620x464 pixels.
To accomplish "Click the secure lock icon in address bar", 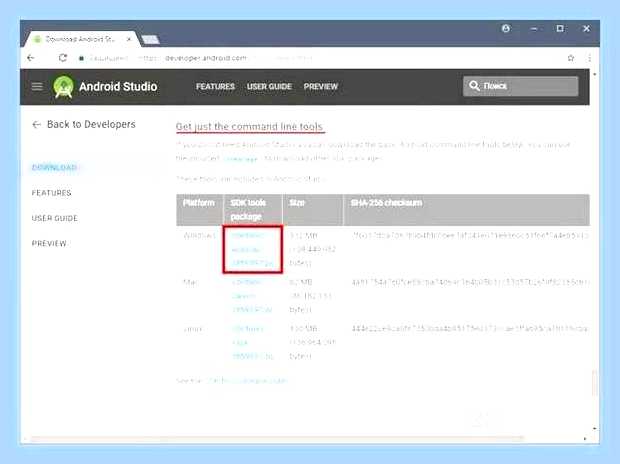I will click(x=81, y=58).
